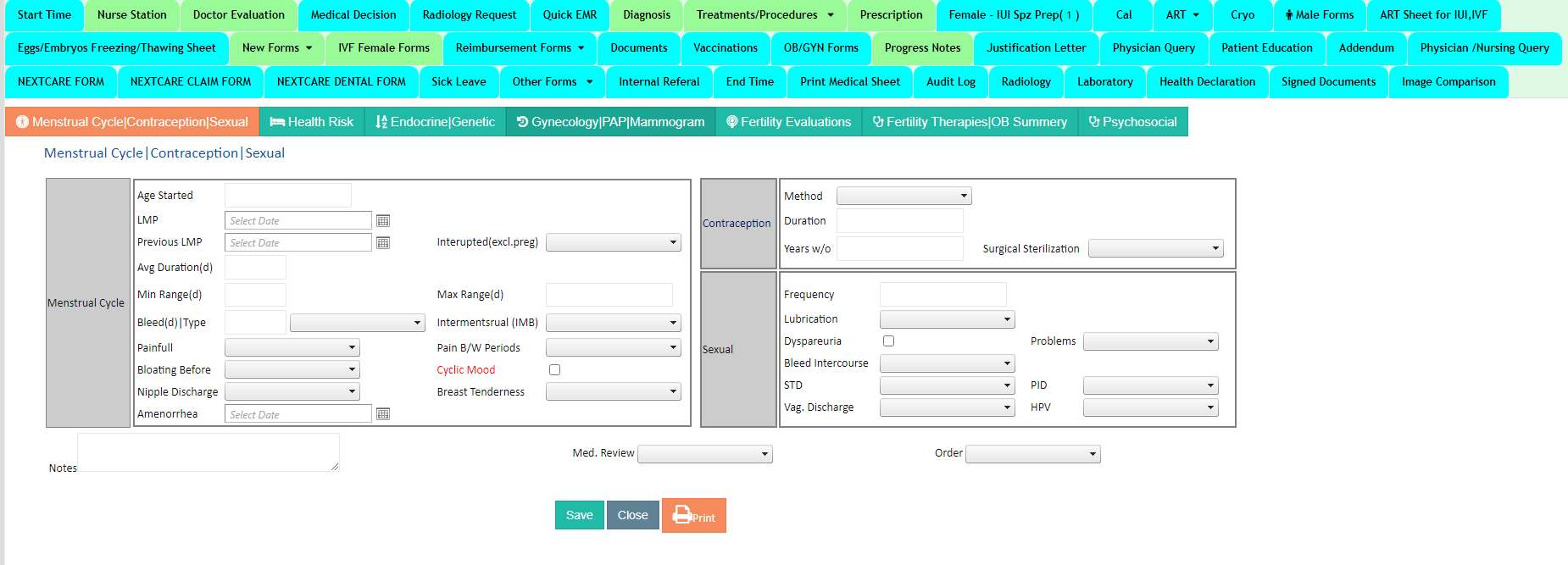The height and width of the screenshot is (565, 1568).
Task: Toggle the Dyspareuria checkbox
Action: tap(888, 341)
